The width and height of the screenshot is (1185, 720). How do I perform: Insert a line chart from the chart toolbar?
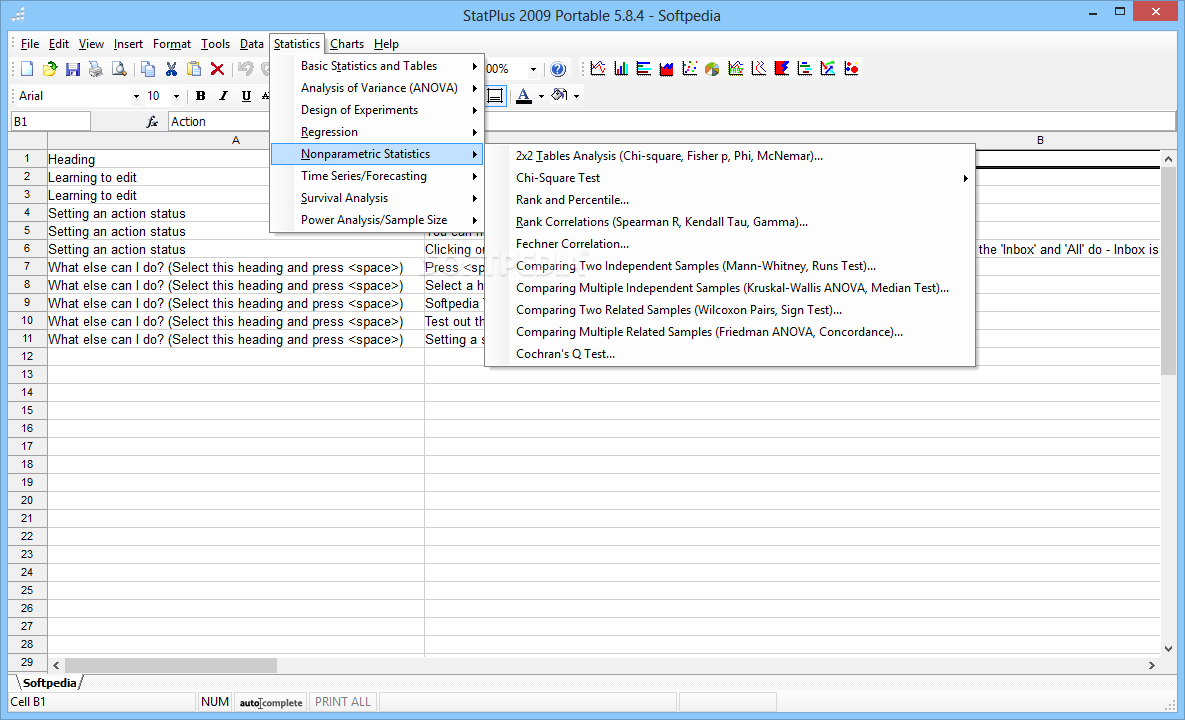(598, 69)
